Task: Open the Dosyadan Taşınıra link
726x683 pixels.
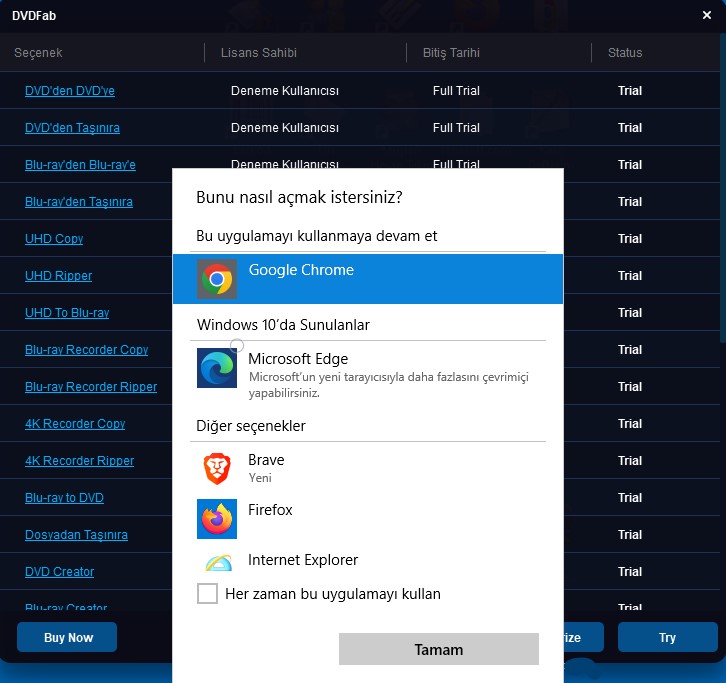Action: click(76, 535)
